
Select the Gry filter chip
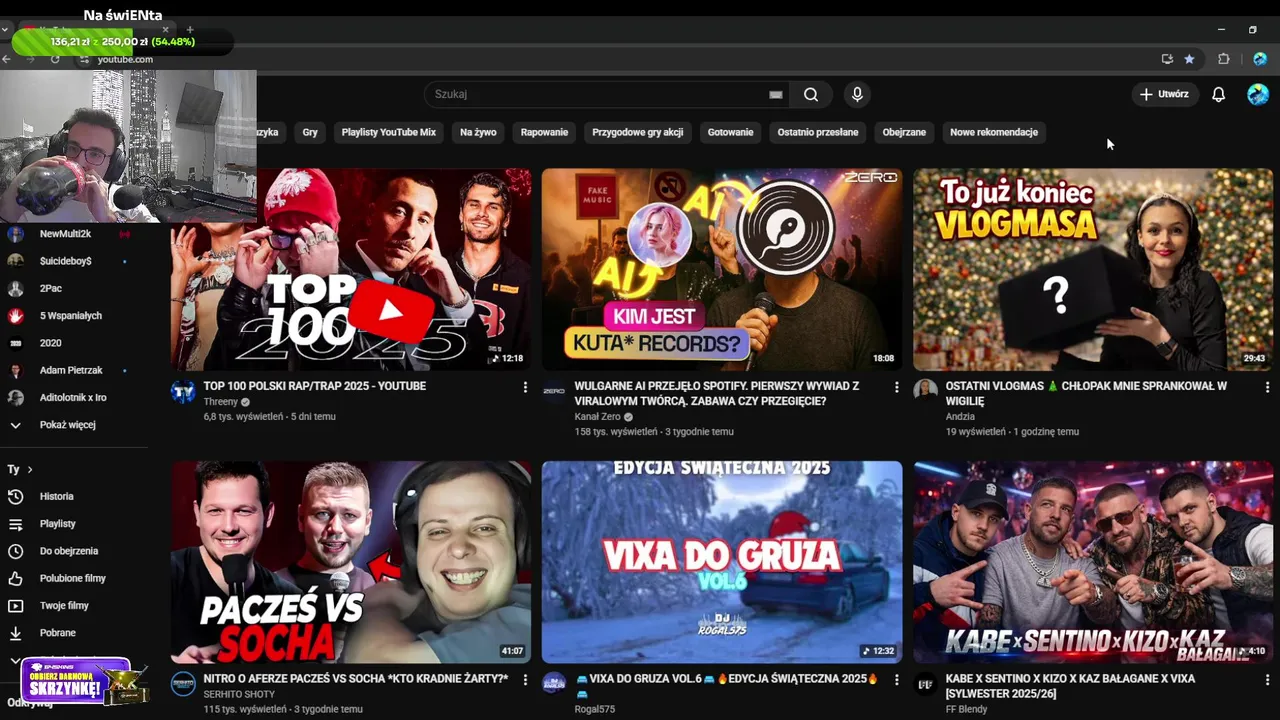coord(310,132)
